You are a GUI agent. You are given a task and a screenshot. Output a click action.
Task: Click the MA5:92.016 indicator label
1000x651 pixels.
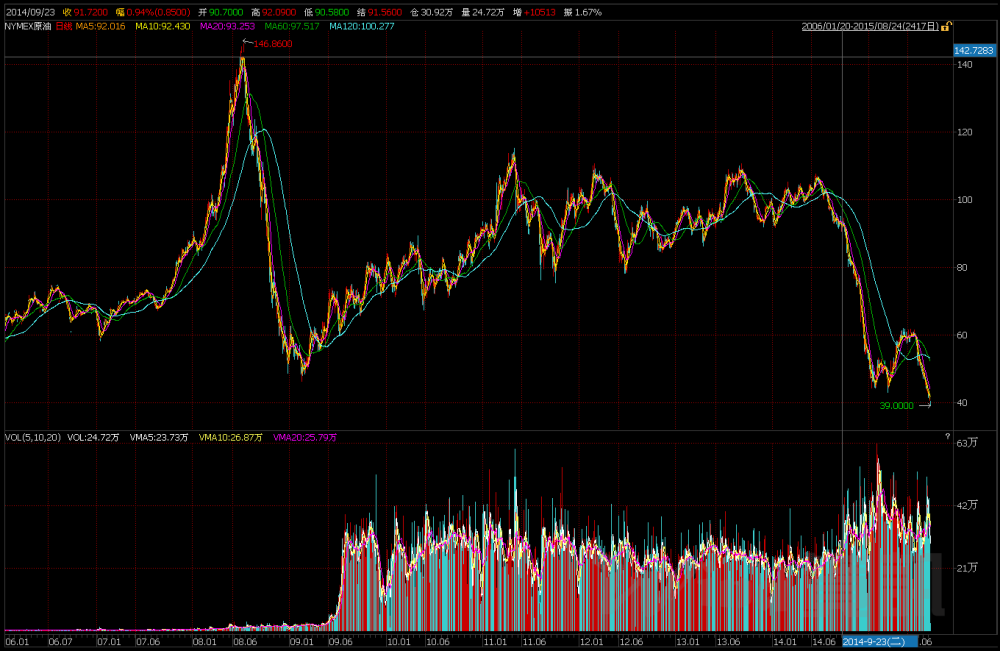(101, 26)
